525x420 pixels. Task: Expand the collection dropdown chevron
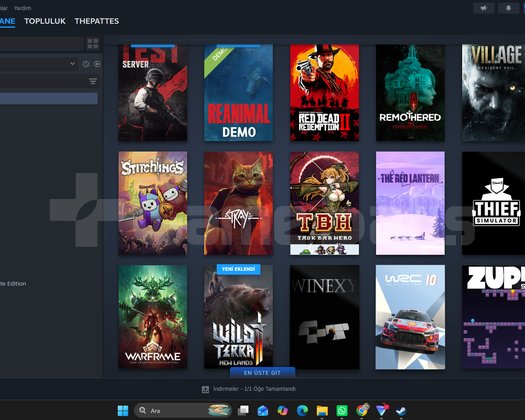point(73,64)
